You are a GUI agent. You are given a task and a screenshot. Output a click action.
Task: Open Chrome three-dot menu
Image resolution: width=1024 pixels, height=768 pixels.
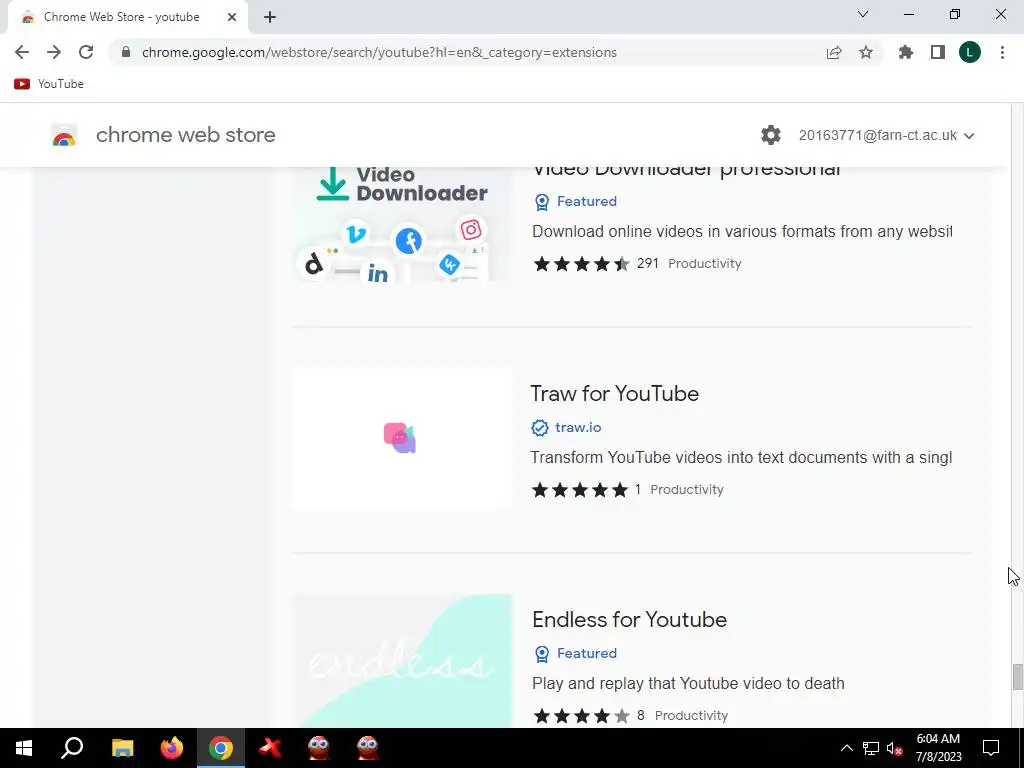click(x=1002, y=52)
